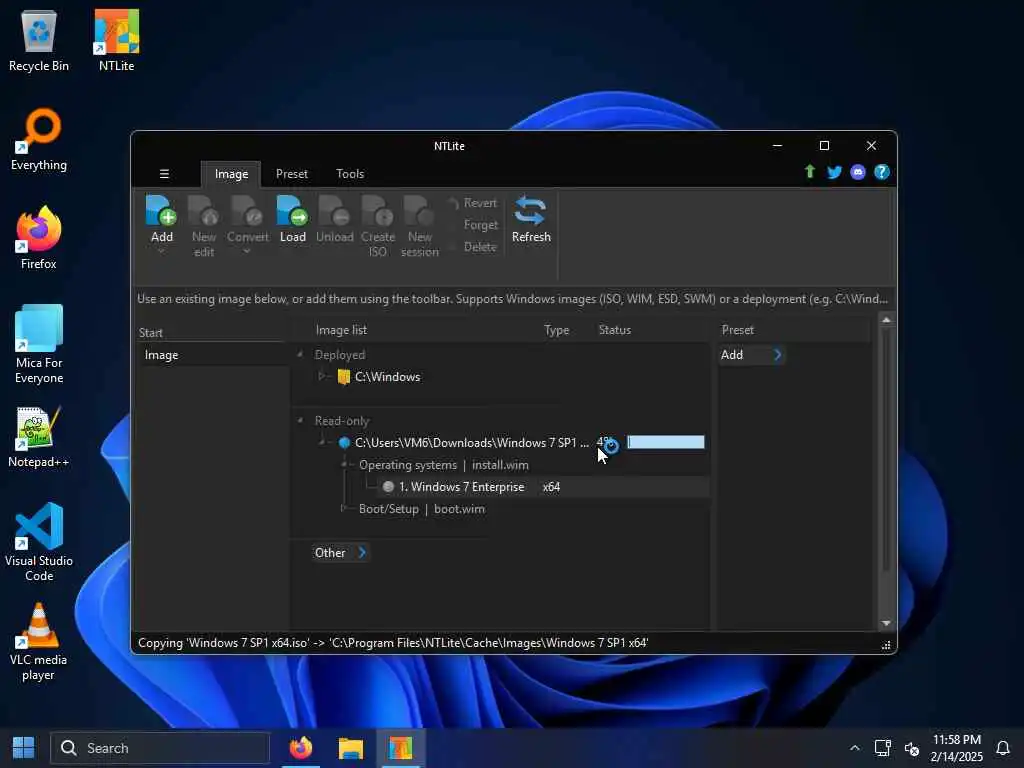Click the Image list column header
This screenshot has width=1024, height=768.
[x=341, y=330]
